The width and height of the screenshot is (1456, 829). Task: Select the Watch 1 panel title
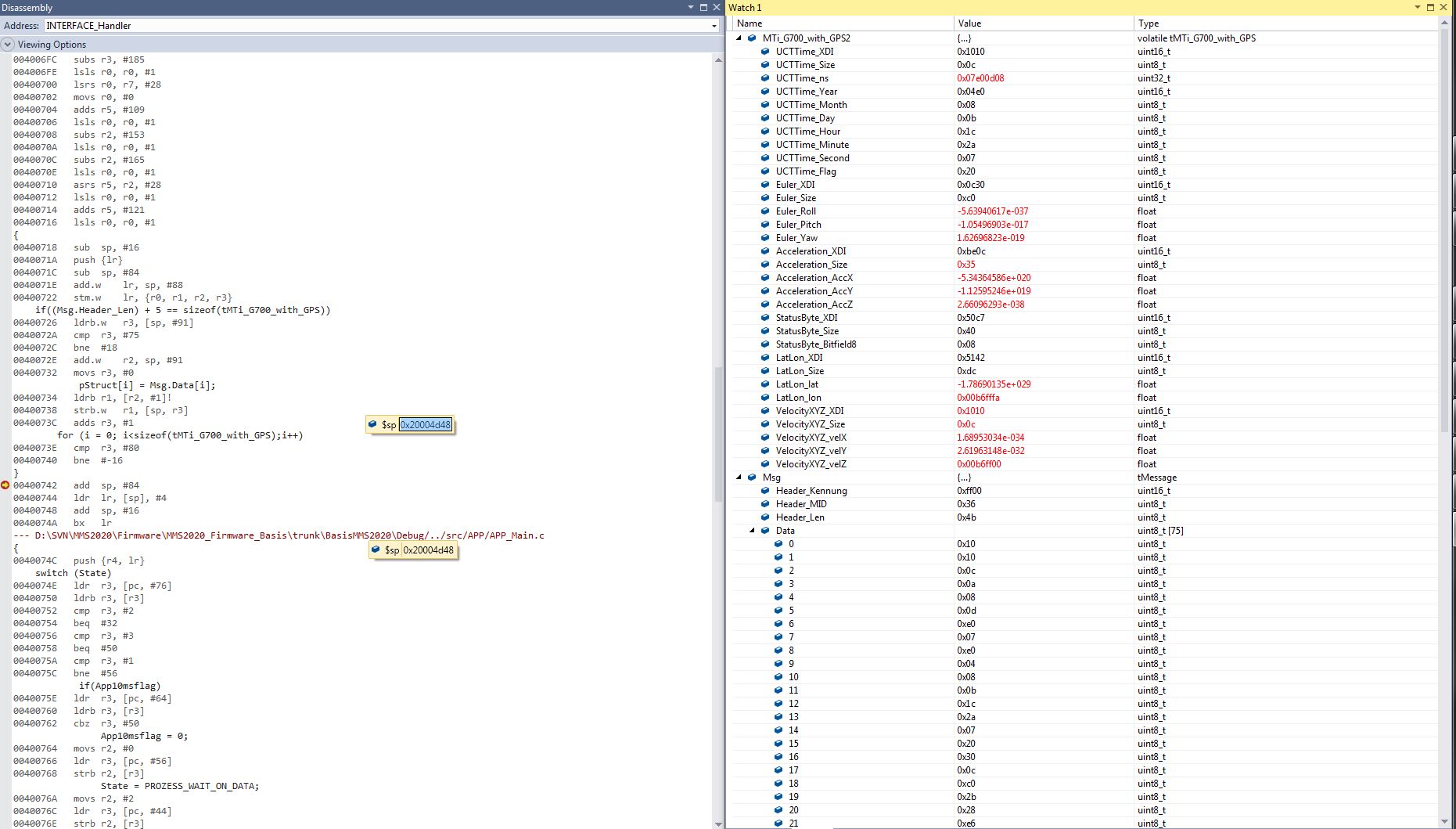(745, 7)
